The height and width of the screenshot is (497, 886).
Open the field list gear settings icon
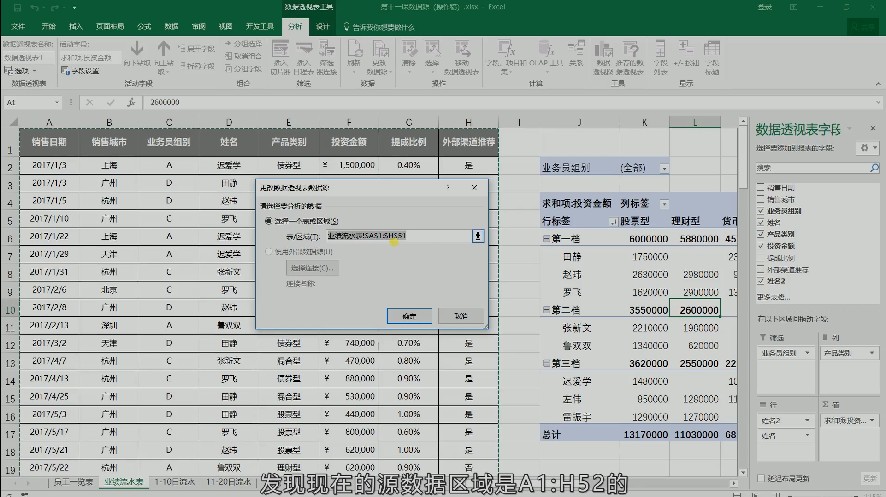865,147
